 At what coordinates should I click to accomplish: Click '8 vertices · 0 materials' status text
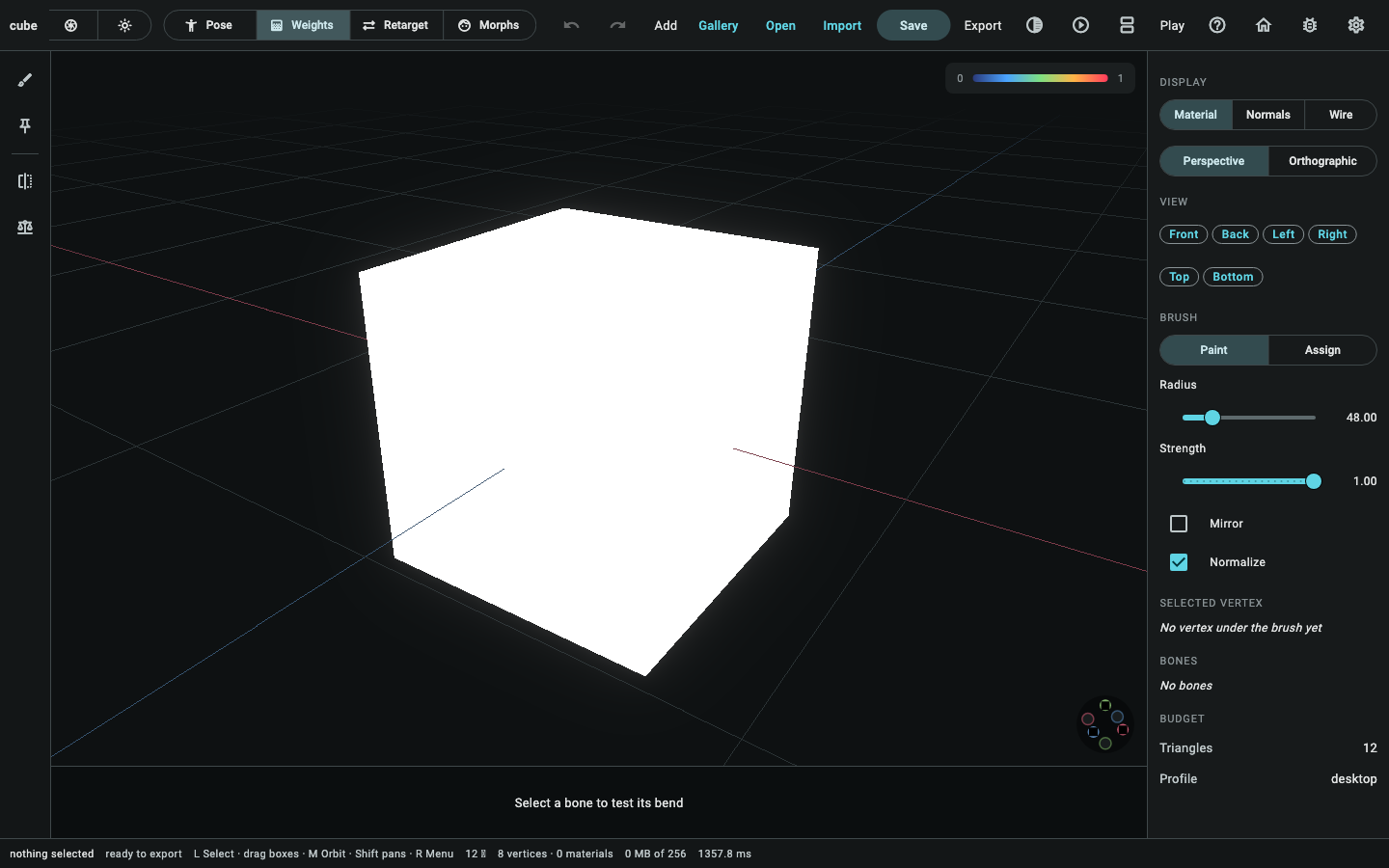click(x=556, y=854)
